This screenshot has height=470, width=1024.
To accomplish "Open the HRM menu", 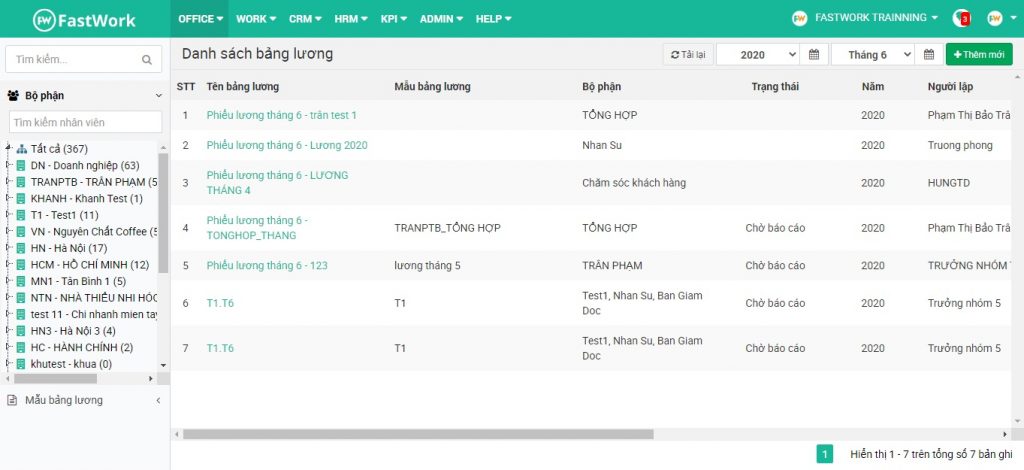I will (351, 19).
